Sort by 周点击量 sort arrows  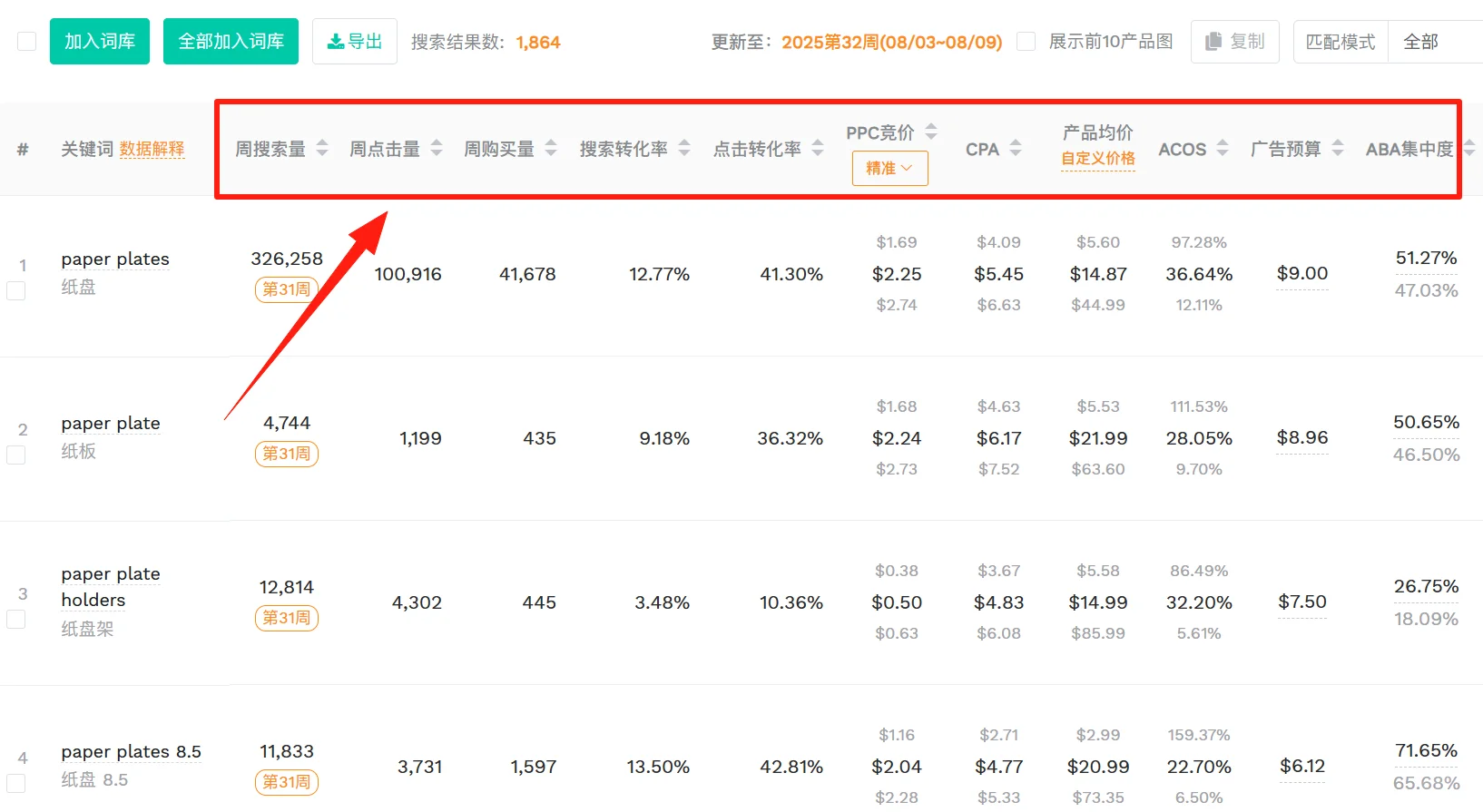[437, 148]
